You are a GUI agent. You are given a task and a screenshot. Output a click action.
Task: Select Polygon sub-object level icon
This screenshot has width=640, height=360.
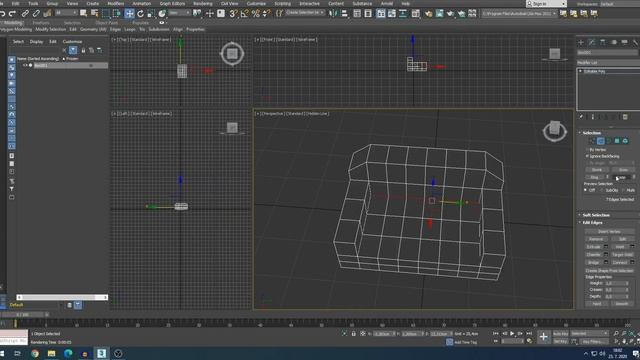[617, 141]
